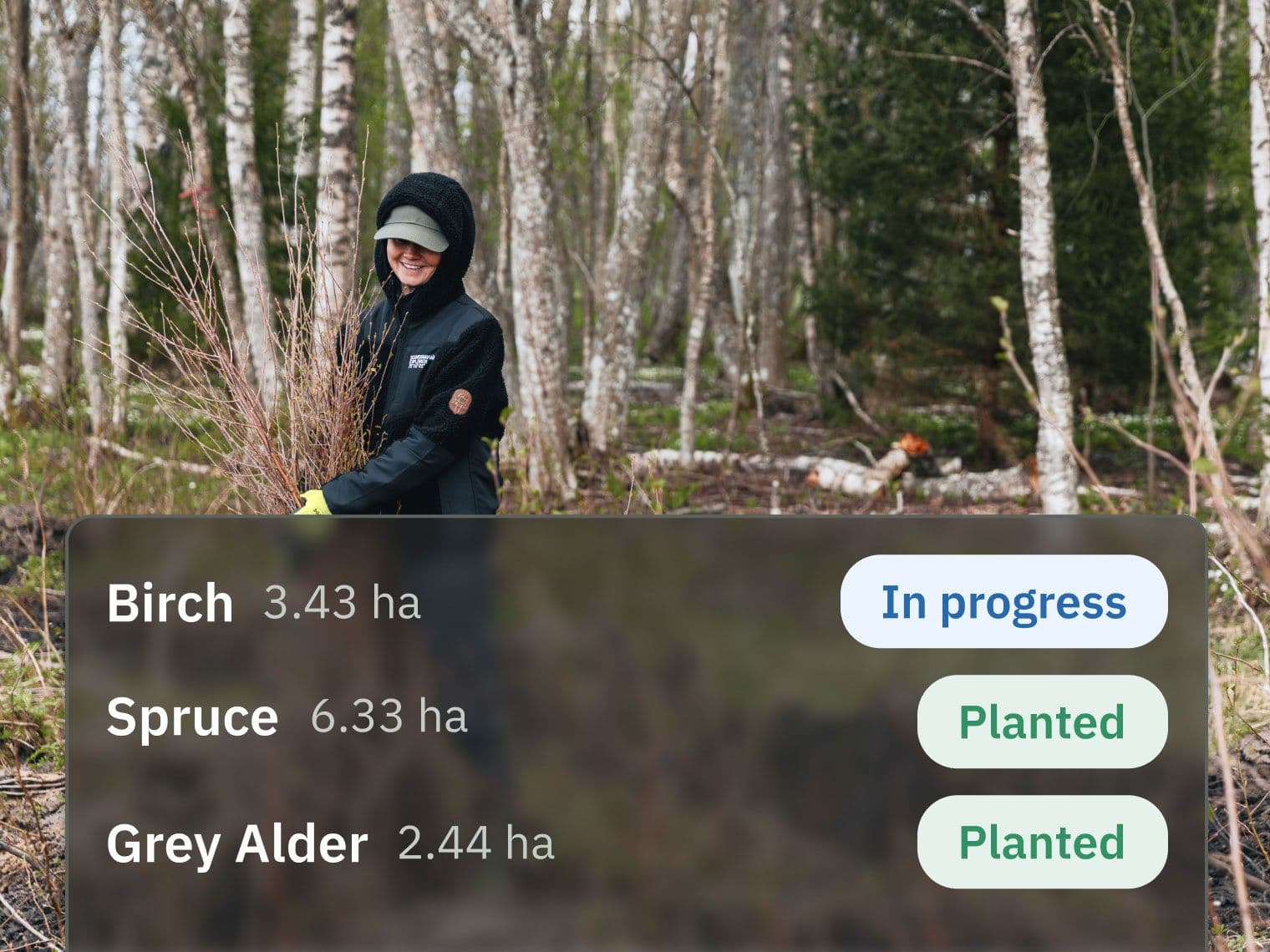This screenshot has height=952, width=1270.
Task: Open the Birch row label
Action: pos(170,603)
